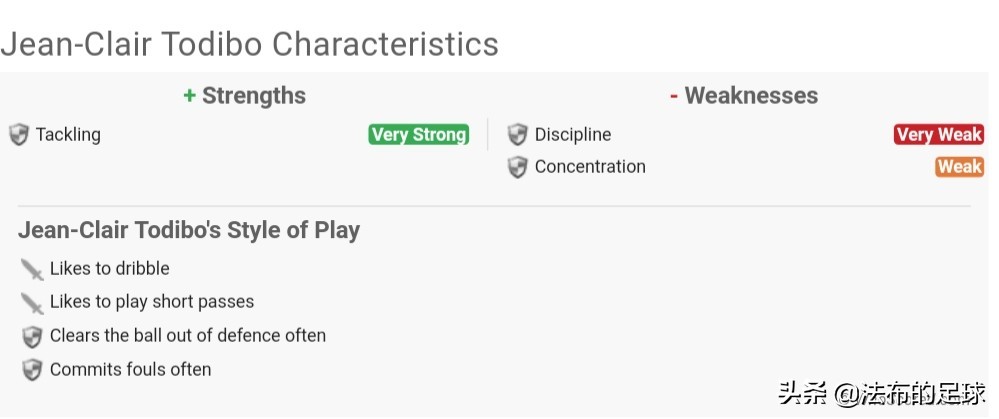Select the Discipline weakness label
This screenshot has width=999, height=419.
coord(573,135)
